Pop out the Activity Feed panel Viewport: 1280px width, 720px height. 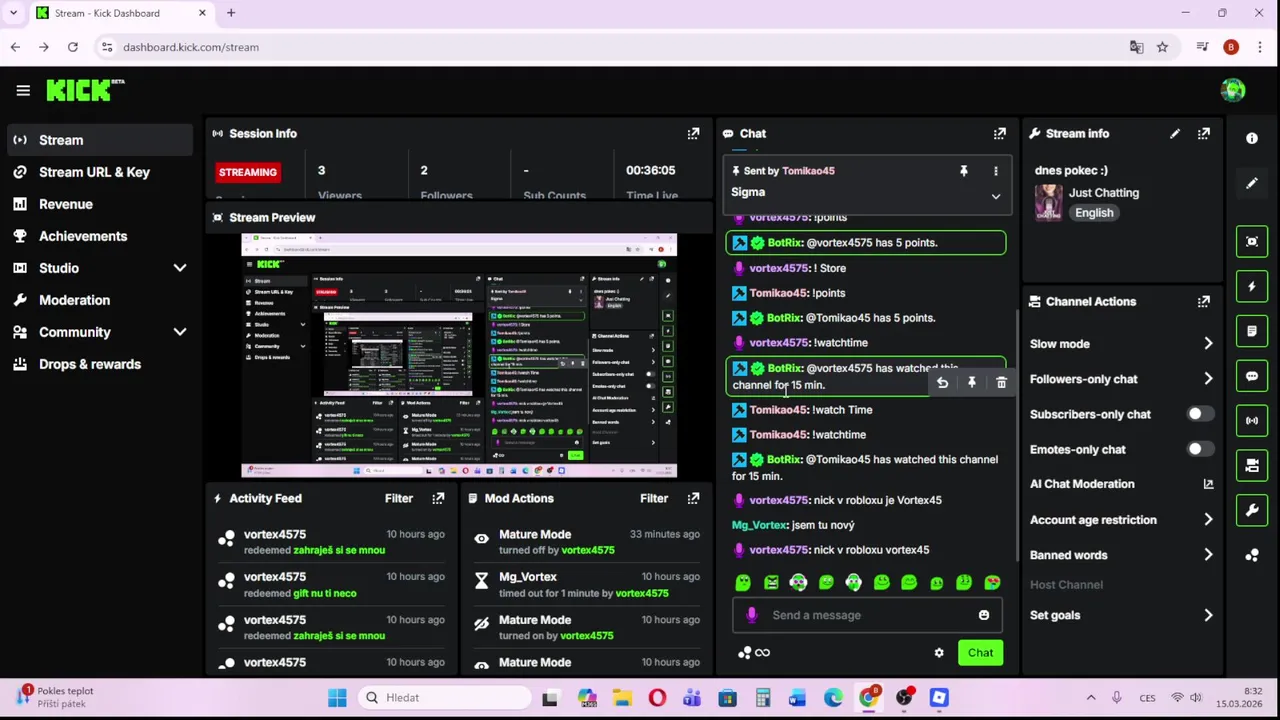point(438,498)
